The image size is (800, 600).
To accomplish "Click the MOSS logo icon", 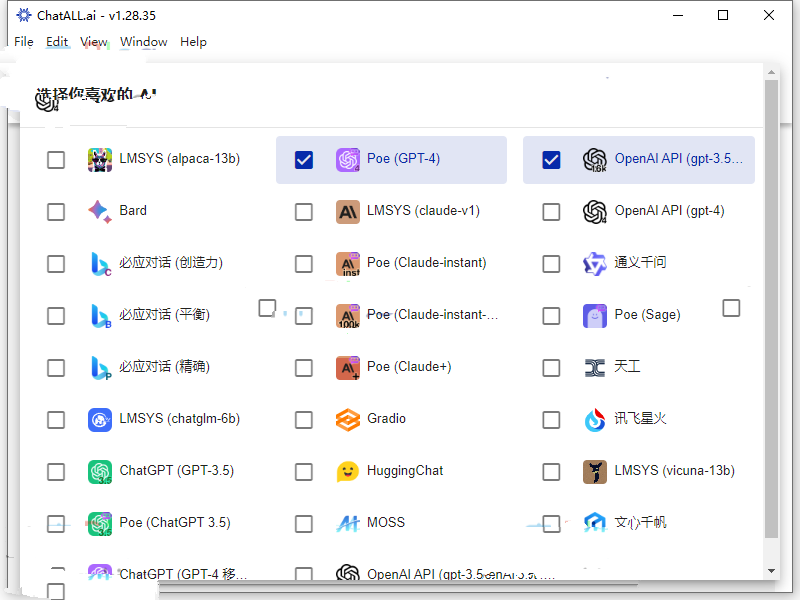I will pyautogui.click(x=348, y=523).
